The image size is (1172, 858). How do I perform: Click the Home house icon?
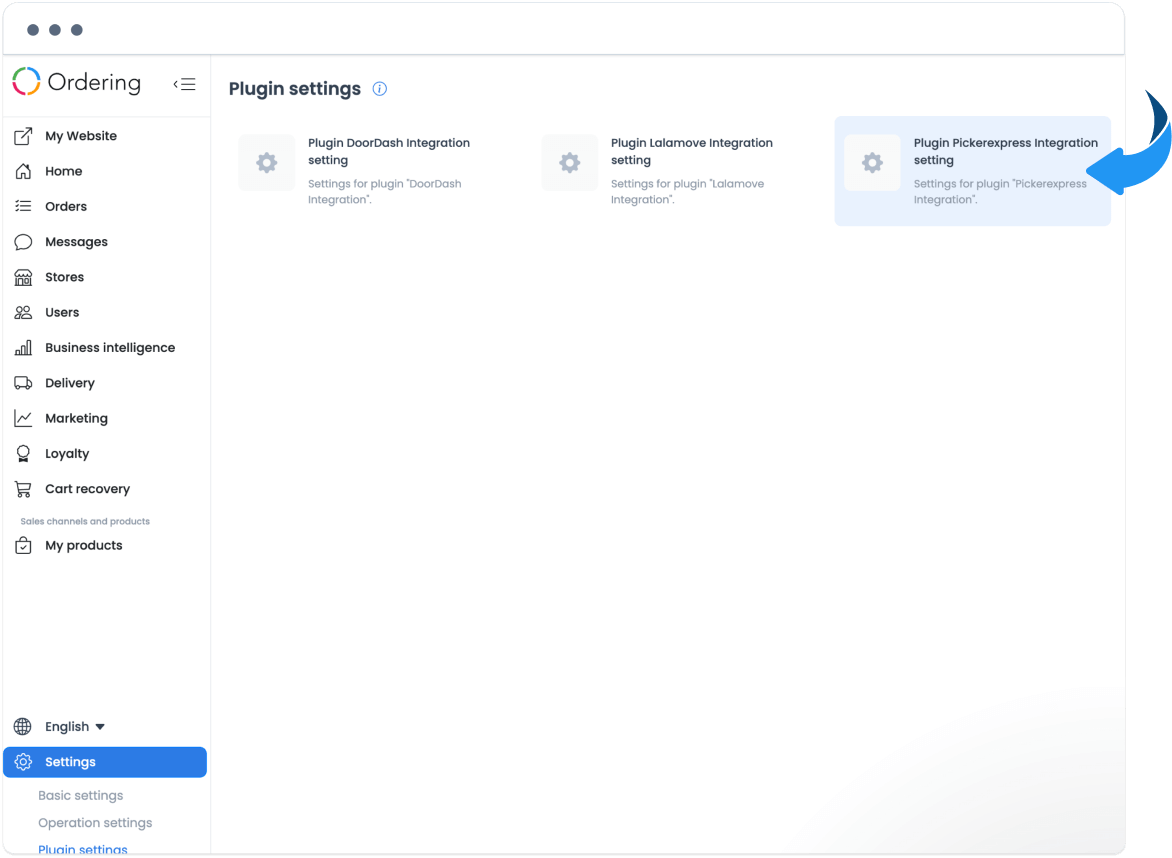click(23, 171)
